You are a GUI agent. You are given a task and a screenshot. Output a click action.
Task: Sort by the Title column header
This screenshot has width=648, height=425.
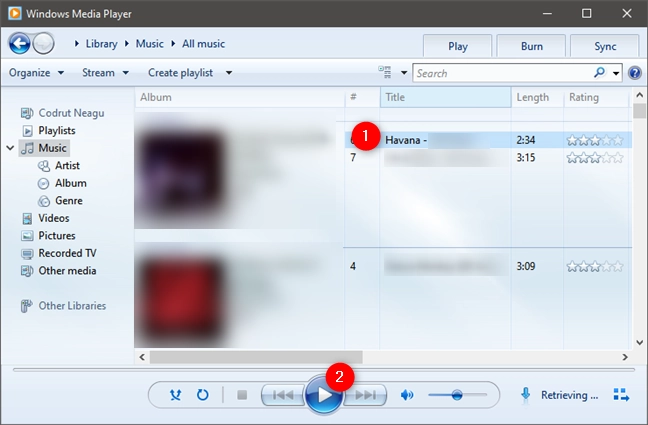446,98
